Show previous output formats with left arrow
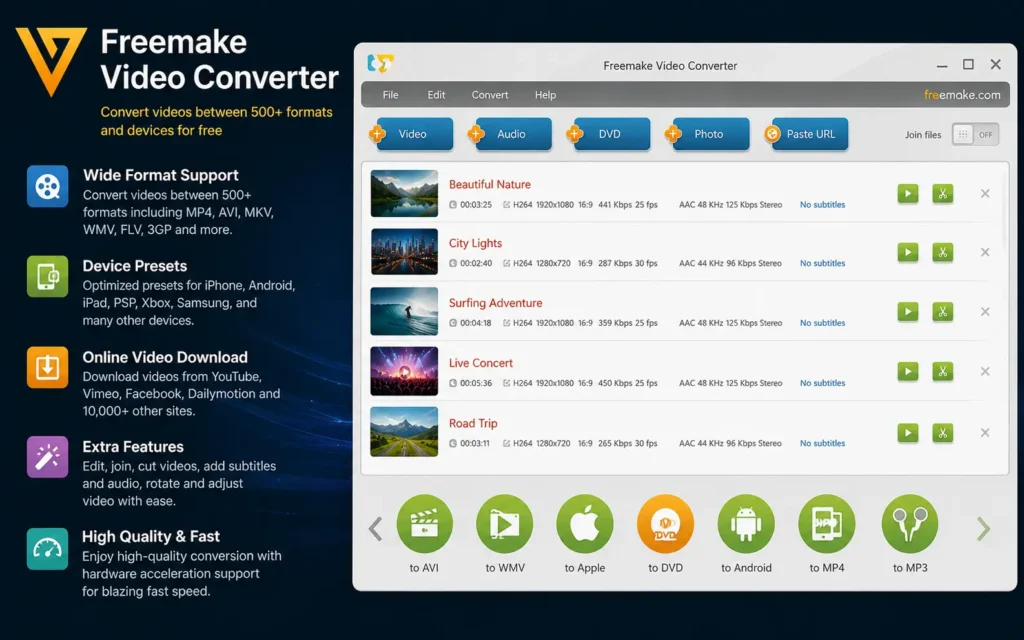Viewport: 1024px width, 640px height. [x=376, y=529]
